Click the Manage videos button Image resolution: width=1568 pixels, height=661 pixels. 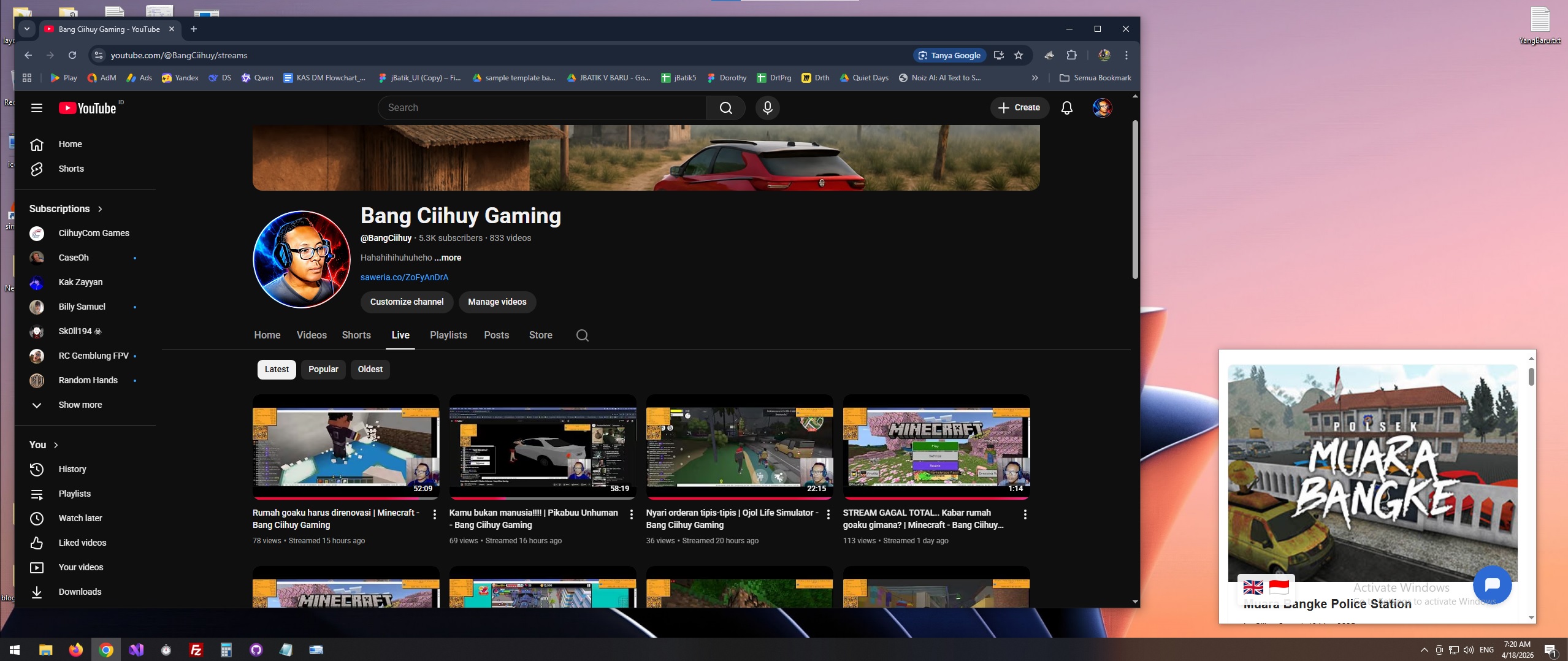tap(497, 302)
